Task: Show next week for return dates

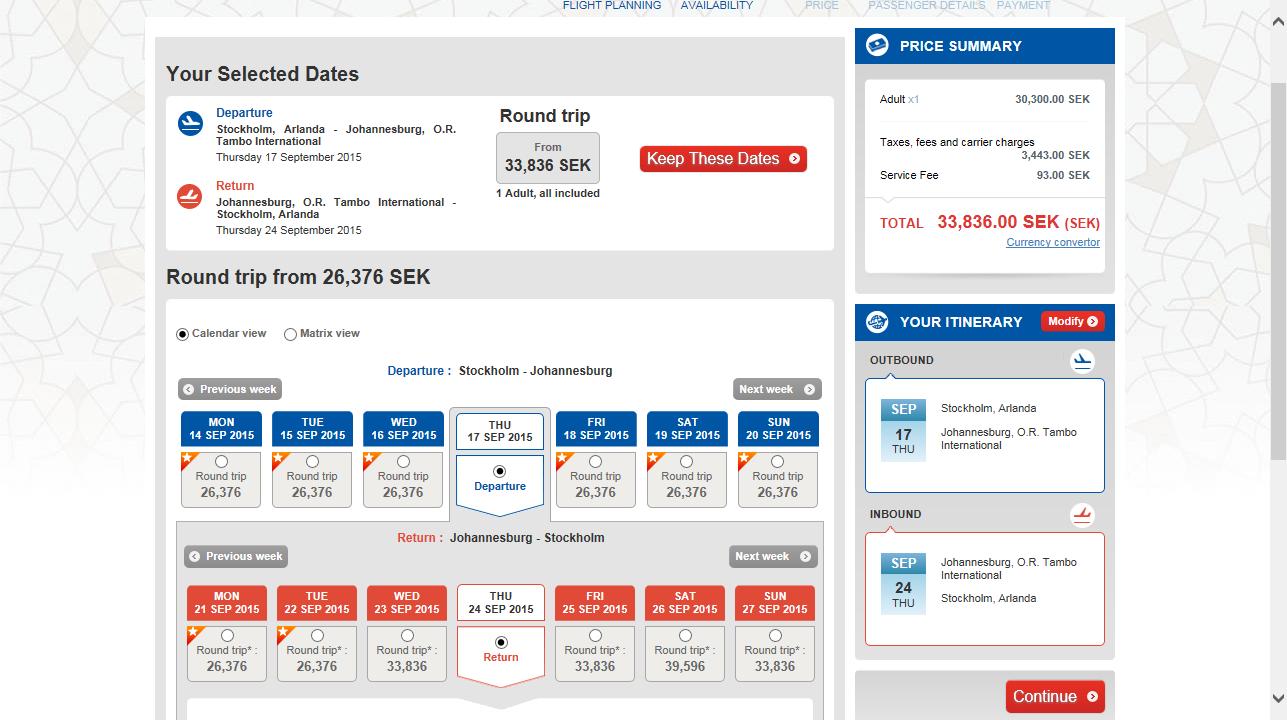Action: pos(772,557)
